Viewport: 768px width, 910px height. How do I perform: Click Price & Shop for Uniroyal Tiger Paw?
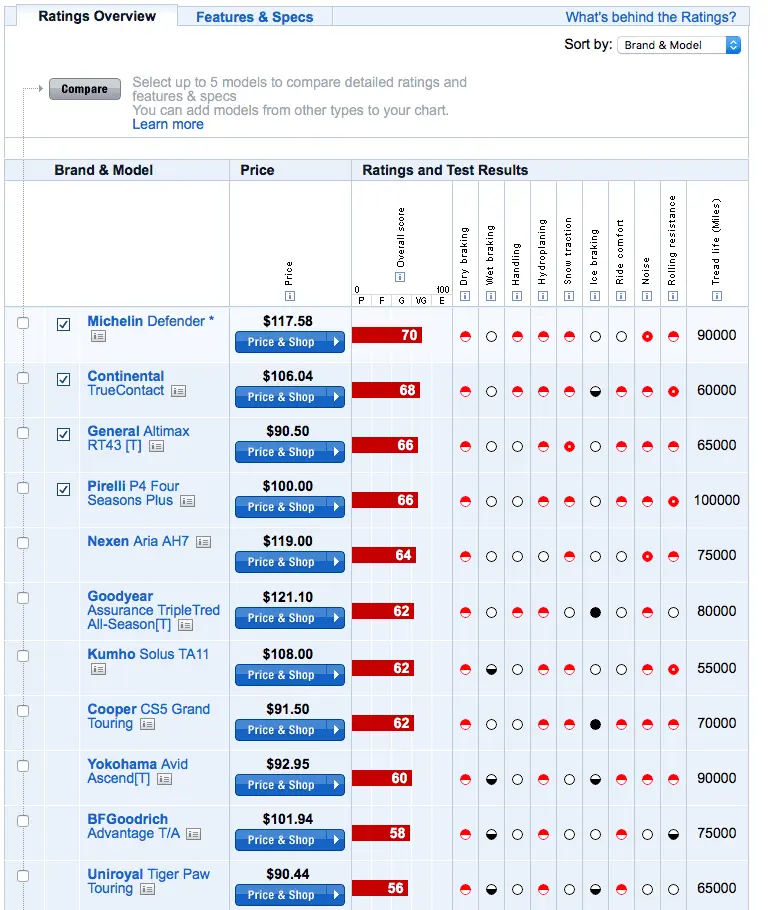[290, 895]
